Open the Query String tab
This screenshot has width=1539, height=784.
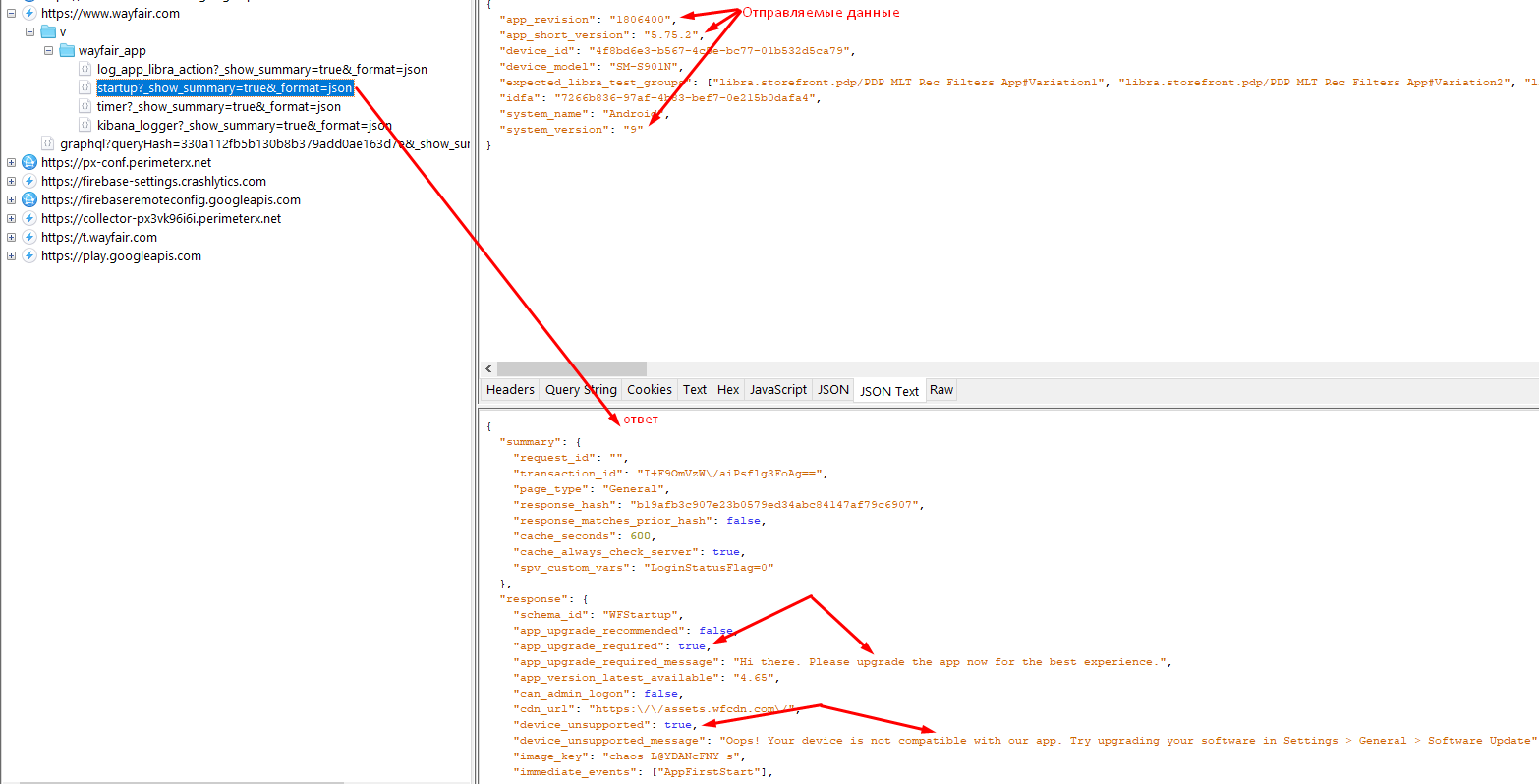tap(581, 390)
